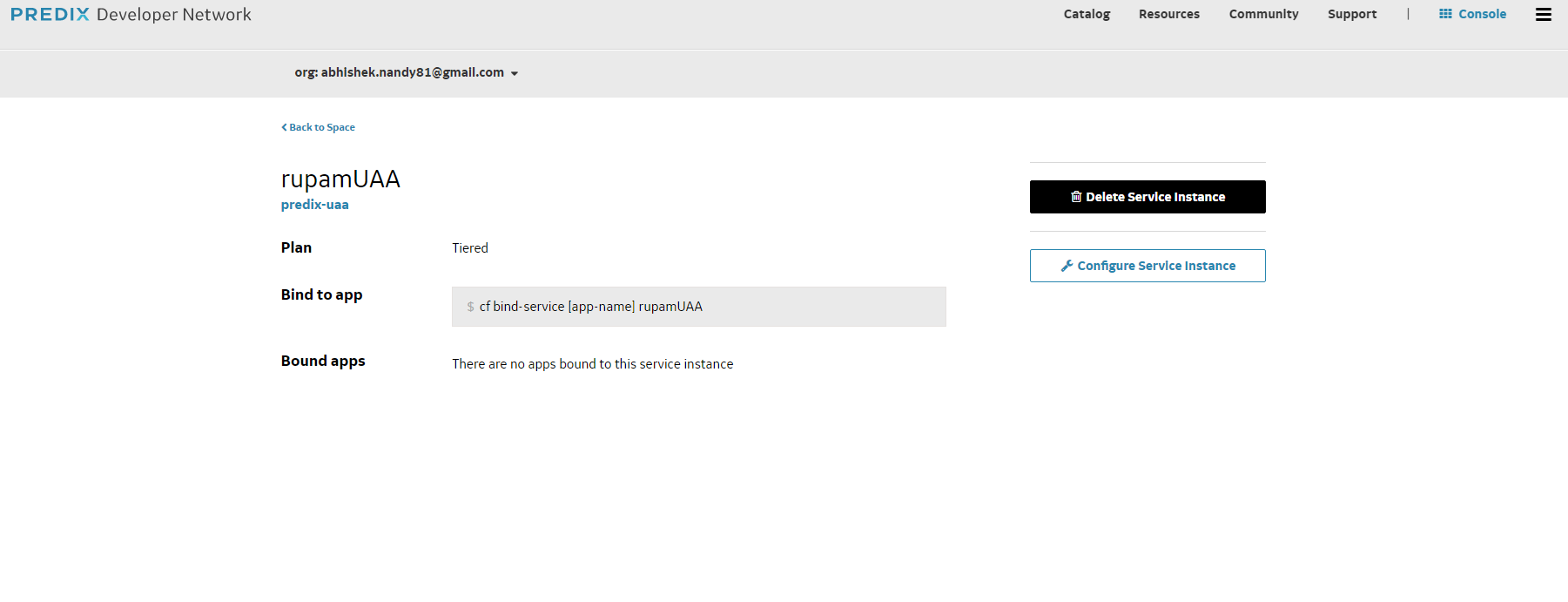Open the Catalog menu

[1087, 14]
